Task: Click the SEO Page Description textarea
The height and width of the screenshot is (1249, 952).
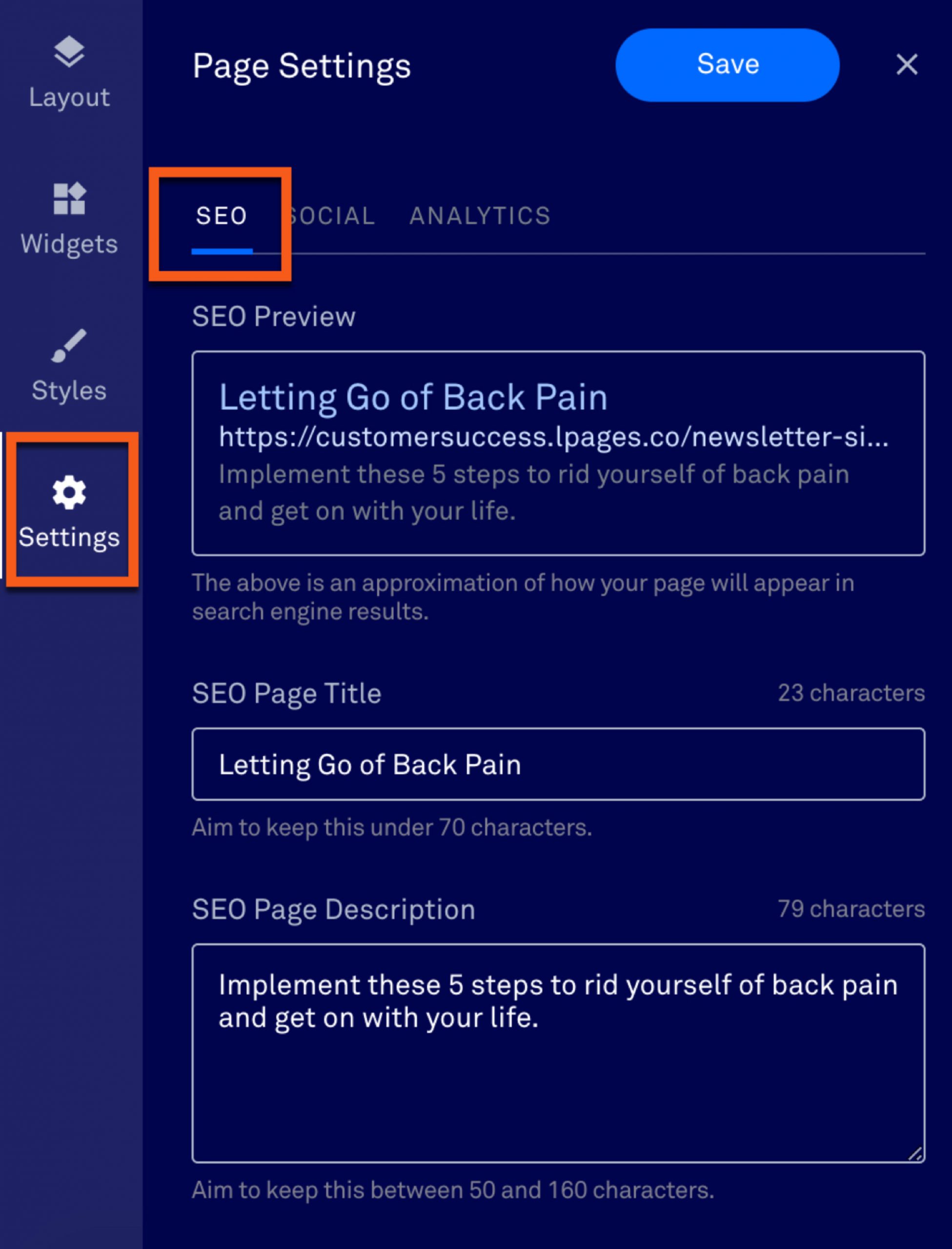Action: pyautogui.click(x=558, y=1053)
